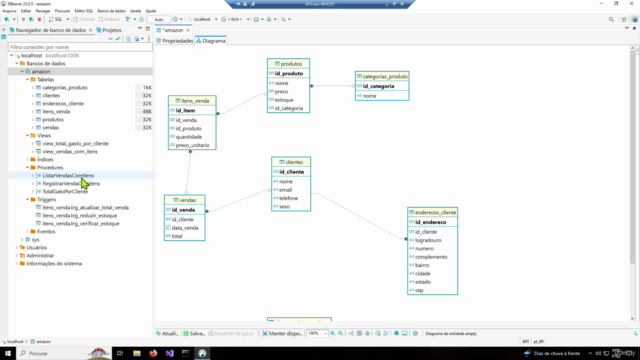The image size is (640, 360).
Task: Click the Atualizar diagram button
Action: [167, 333]
